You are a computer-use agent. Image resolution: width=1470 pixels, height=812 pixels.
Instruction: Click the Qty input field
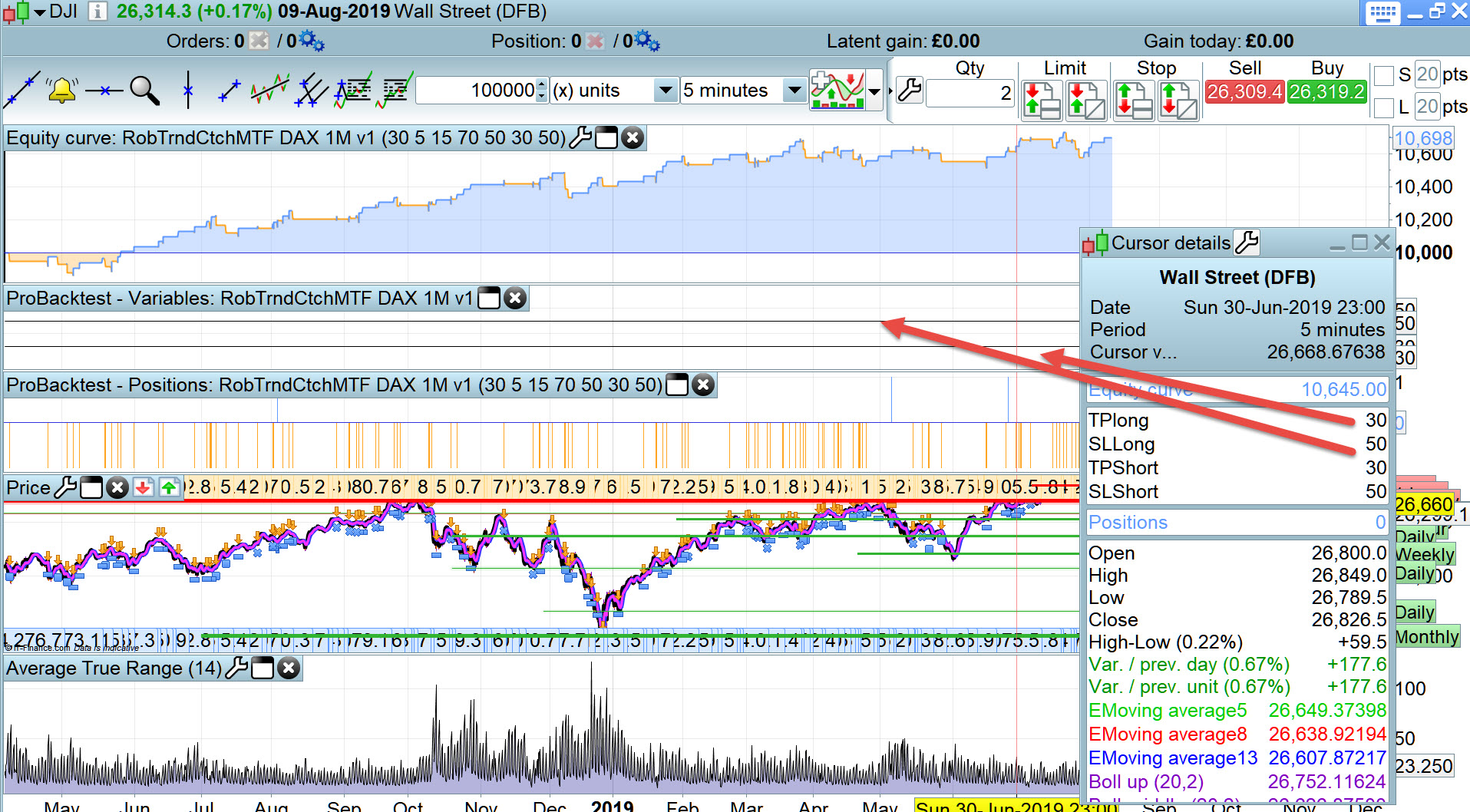pyautogui.click(x=970, y=94)
